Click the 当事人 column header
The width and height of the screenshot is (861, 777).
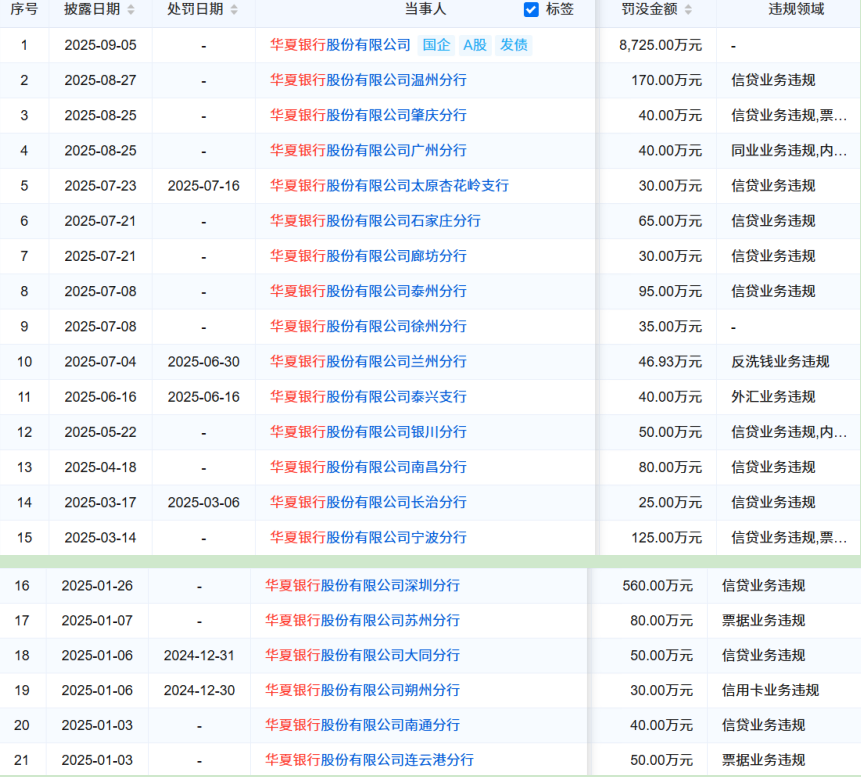(426, 9)
